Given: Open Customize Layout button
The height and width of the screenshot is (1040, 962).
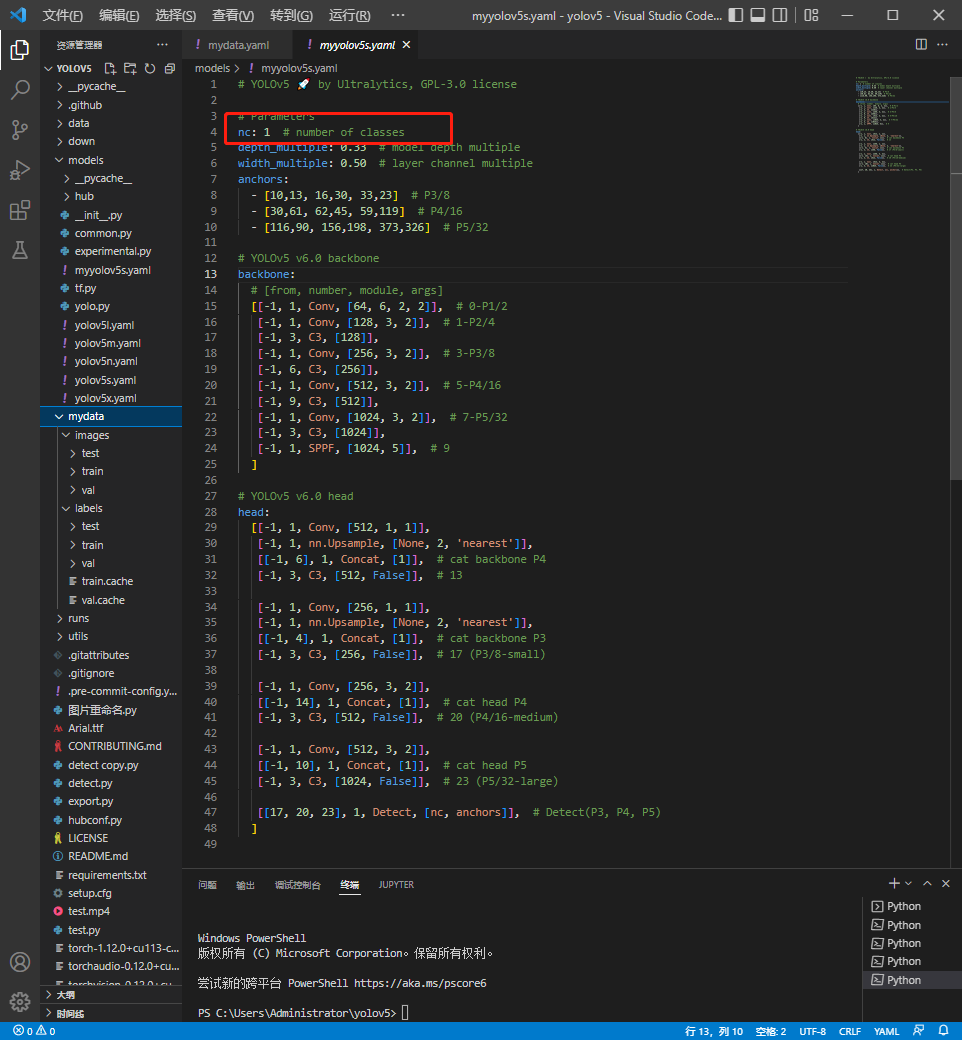Looking at the screenshot, I should click(x=811, y=15).
